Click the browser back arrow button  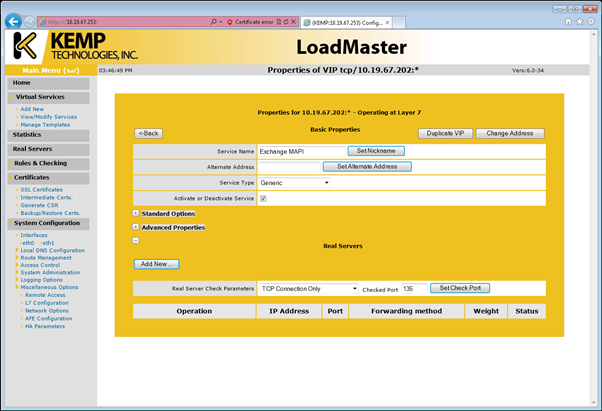point(12,21)
